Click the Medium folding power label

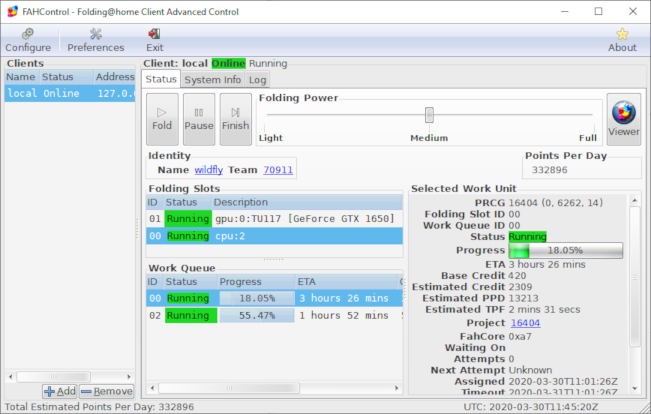(429, 138)
